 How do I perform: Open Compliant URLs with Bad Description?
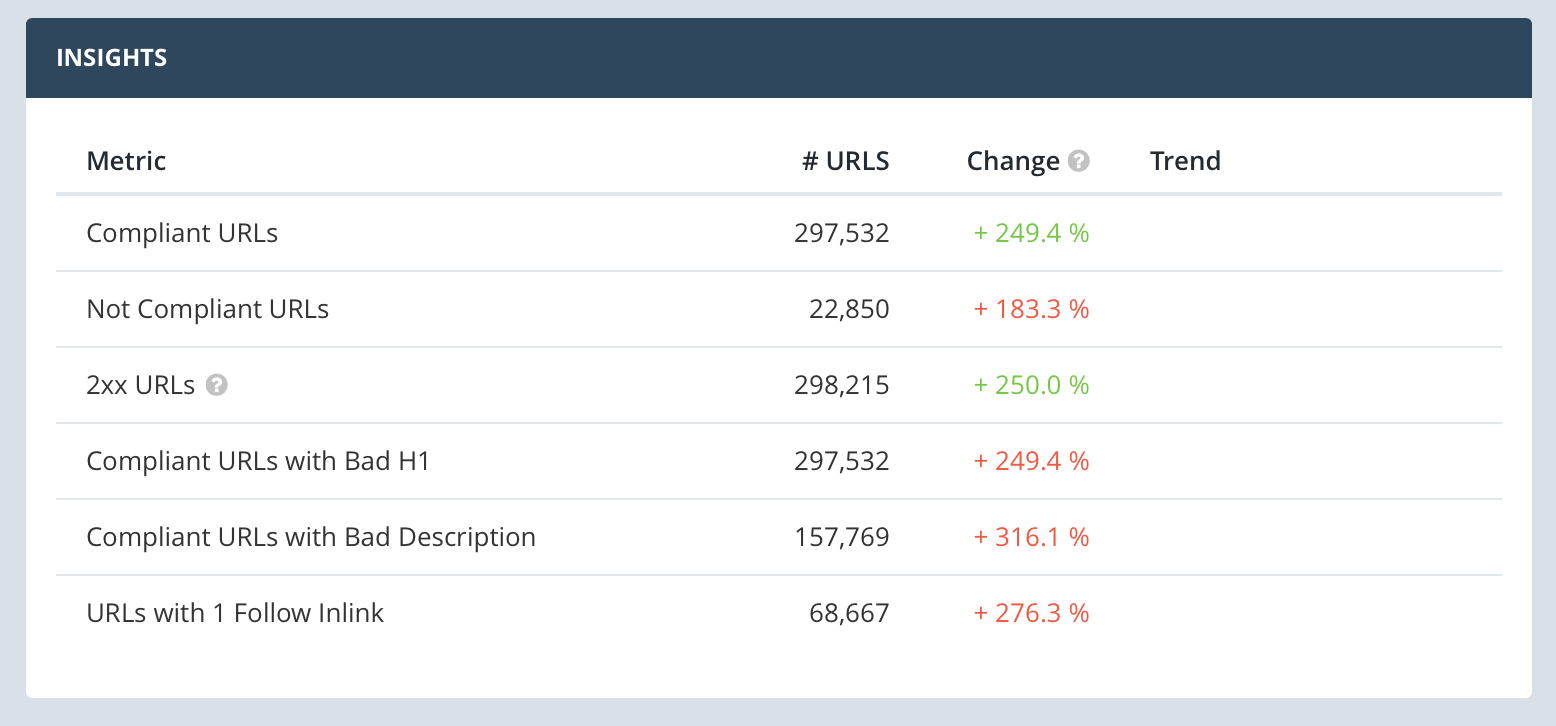(x=311, y=537)
